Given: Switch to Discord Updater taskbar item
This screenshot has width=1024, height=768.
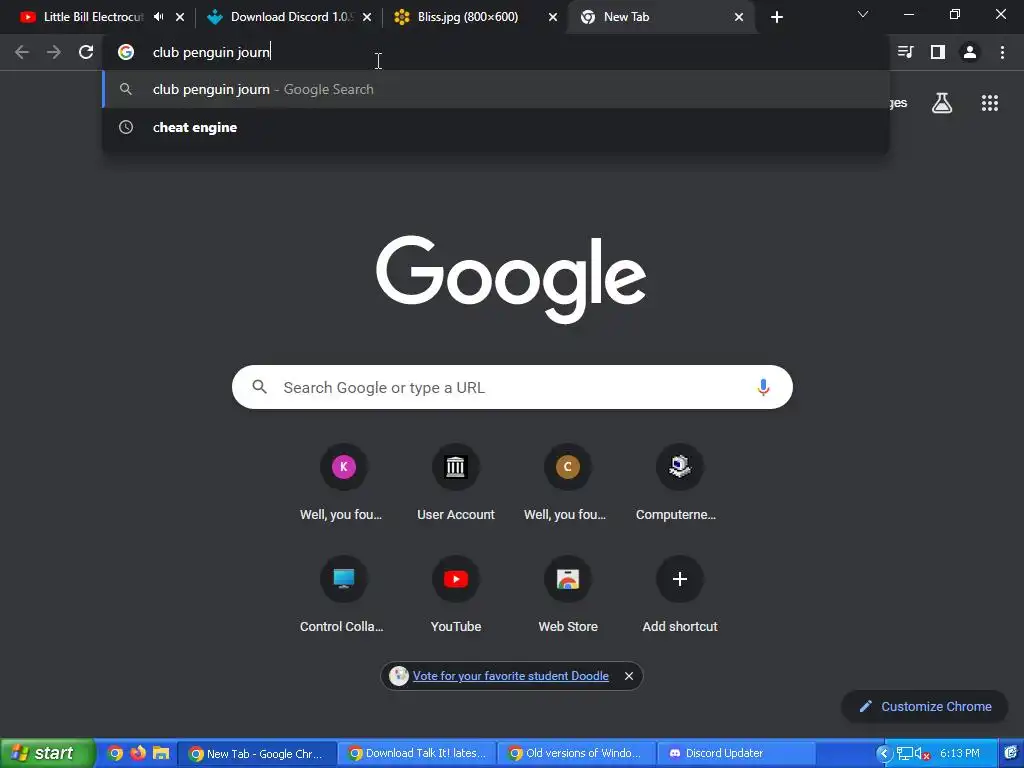Looking at the screenshot, I should tap(736, 754).
